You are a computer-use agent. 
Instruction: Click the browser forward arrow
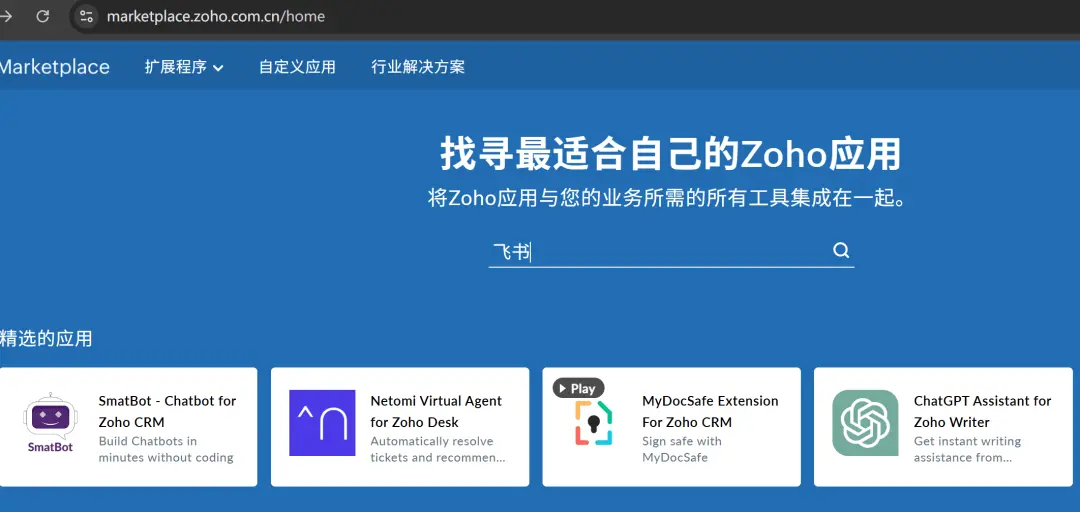6,16
